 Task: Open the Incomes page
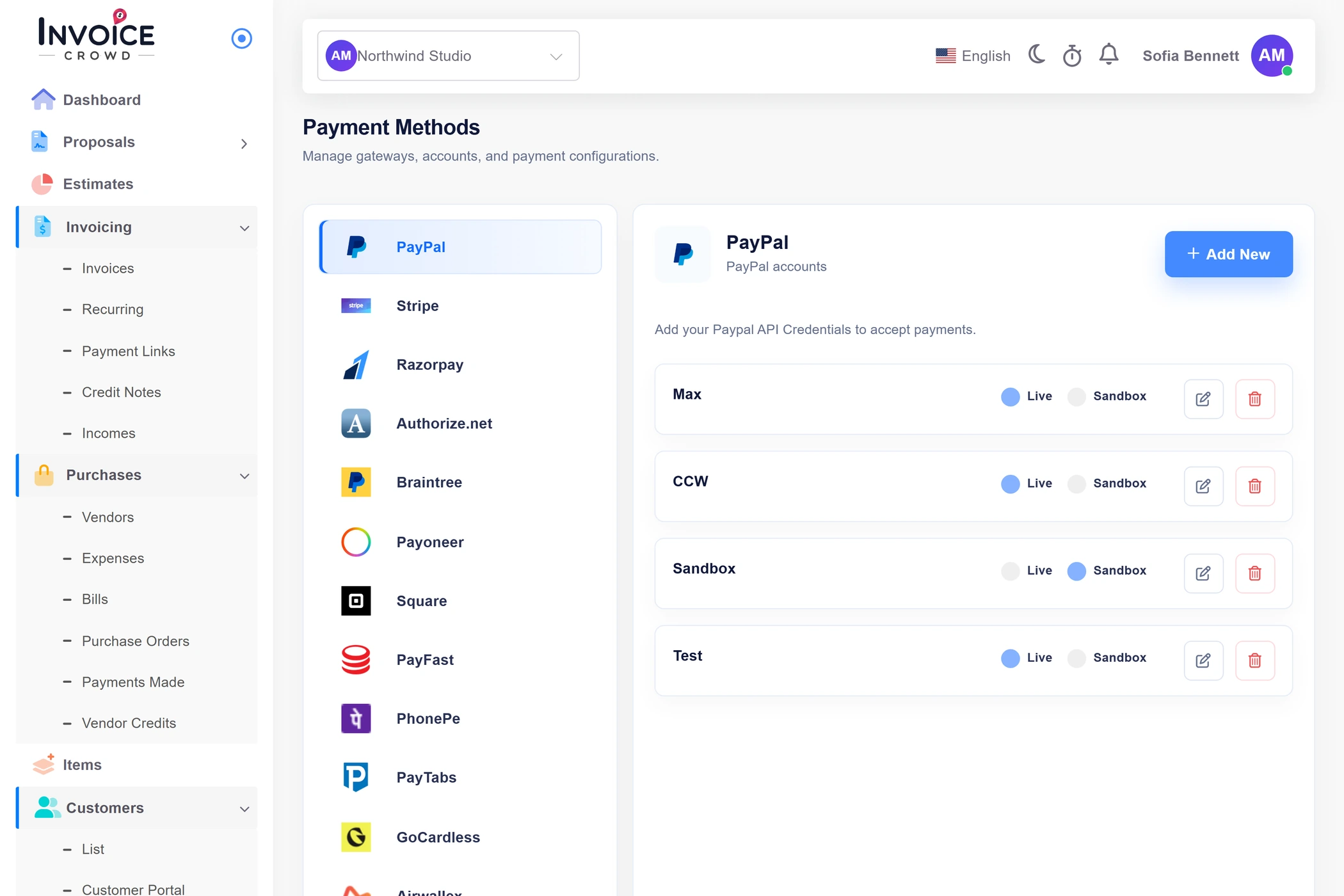tap(108, 433)
